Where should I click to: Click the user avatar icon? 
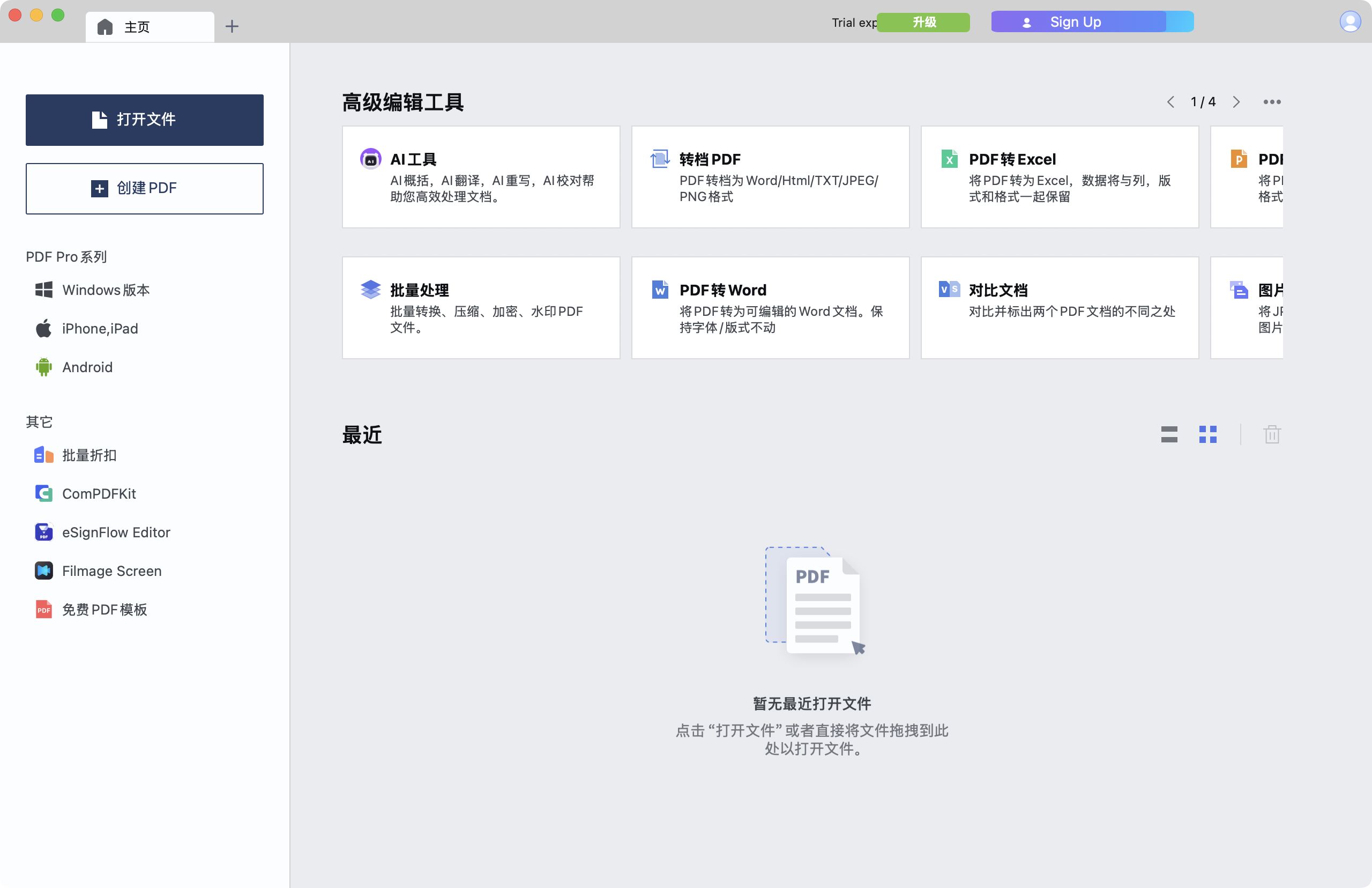(x=1350, y=21)
